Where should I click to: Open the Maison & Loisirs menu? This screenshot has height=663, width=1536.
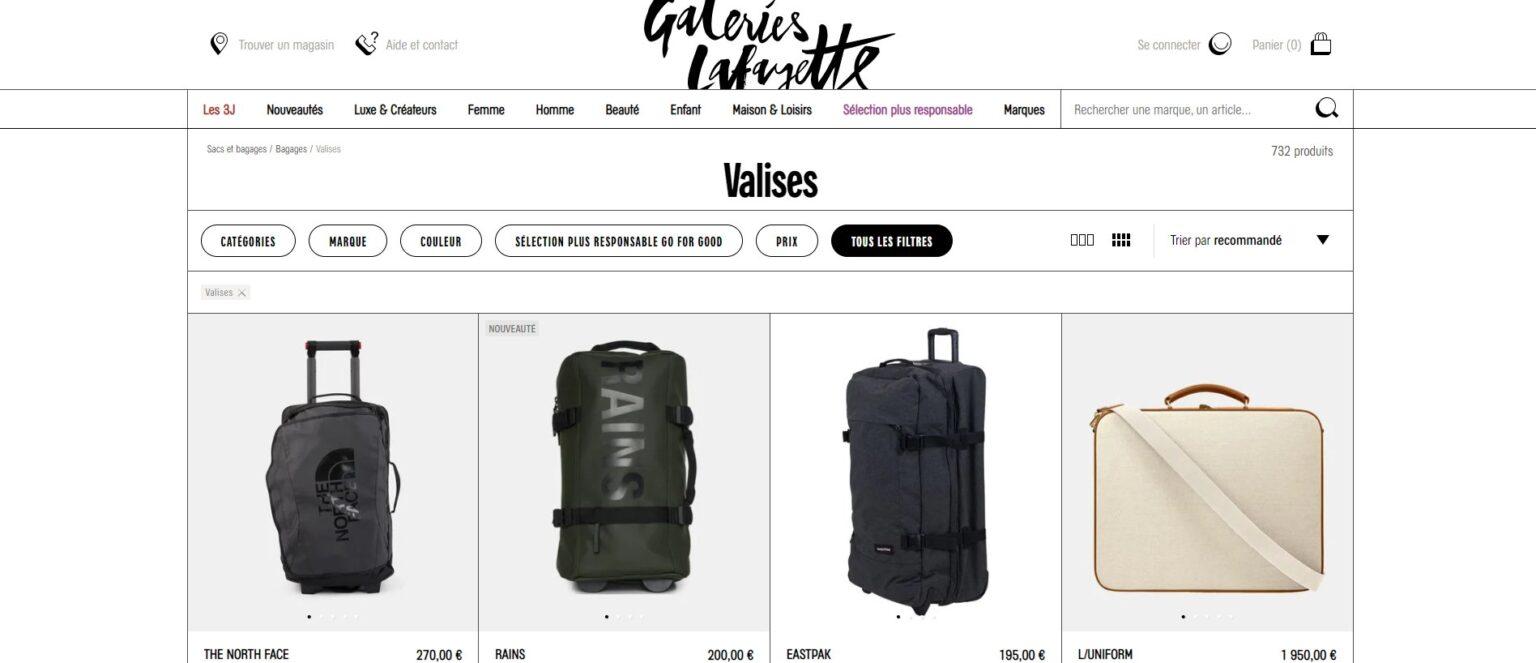coord(772,110)
